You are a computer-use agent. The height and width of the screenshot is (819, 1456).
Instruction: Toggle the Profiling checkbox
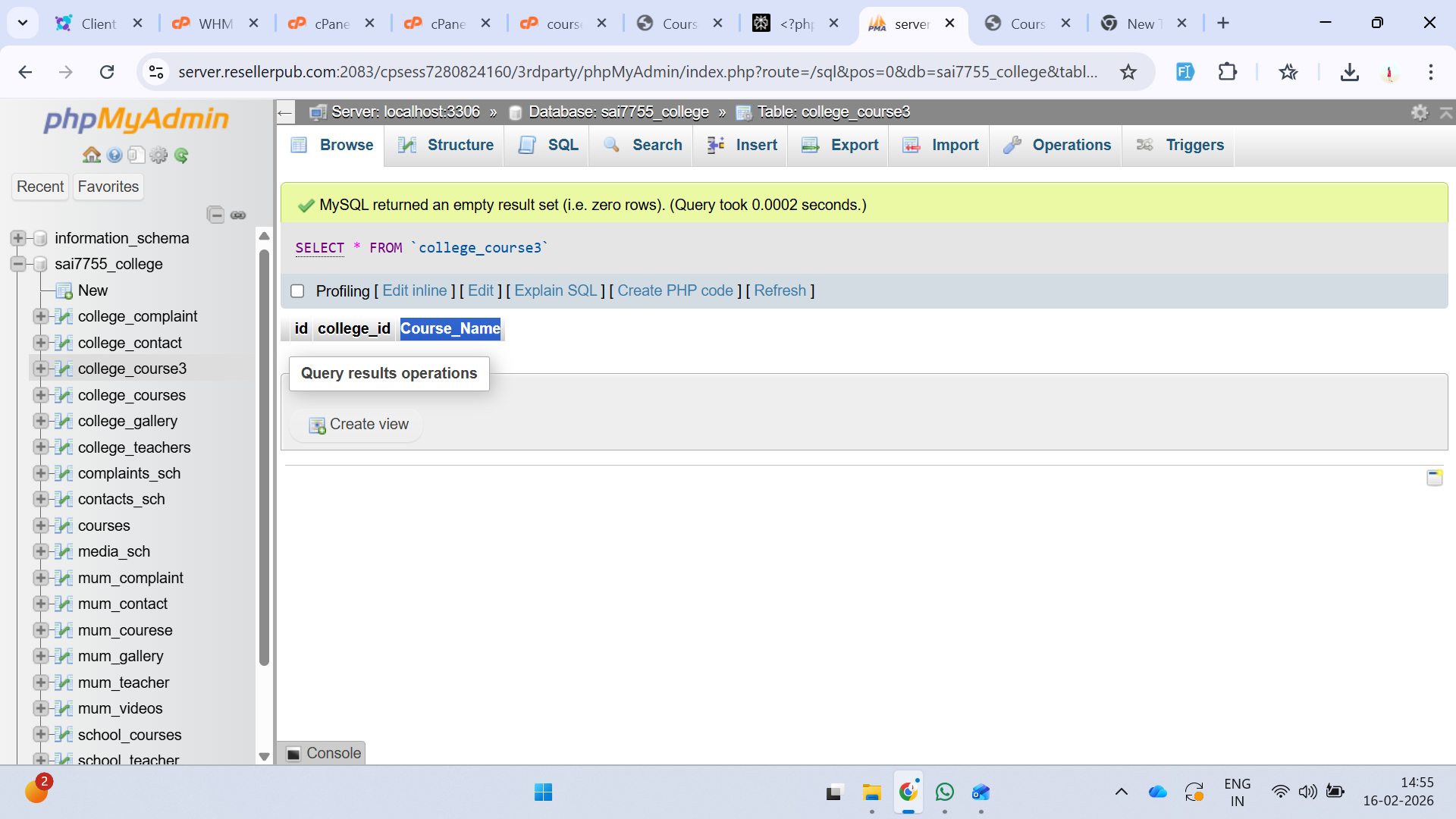coord(297,291)
